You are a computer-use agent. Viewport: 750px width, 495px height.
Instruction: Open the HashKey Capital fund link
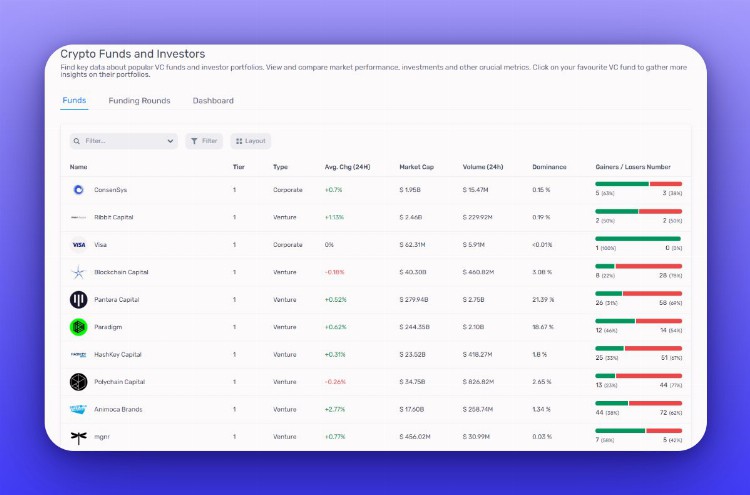point(118,354)
